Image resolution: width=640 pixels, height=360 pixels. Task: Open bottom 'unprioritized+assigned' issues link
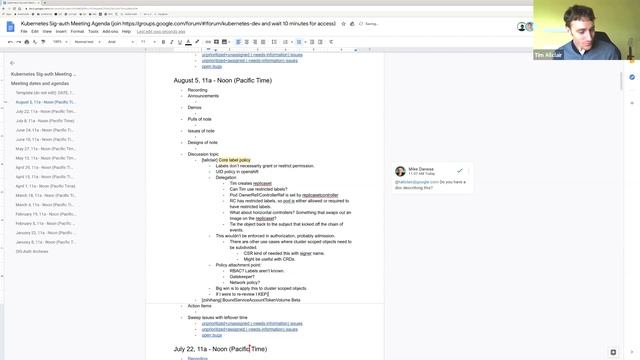click(x=250, y=329)
